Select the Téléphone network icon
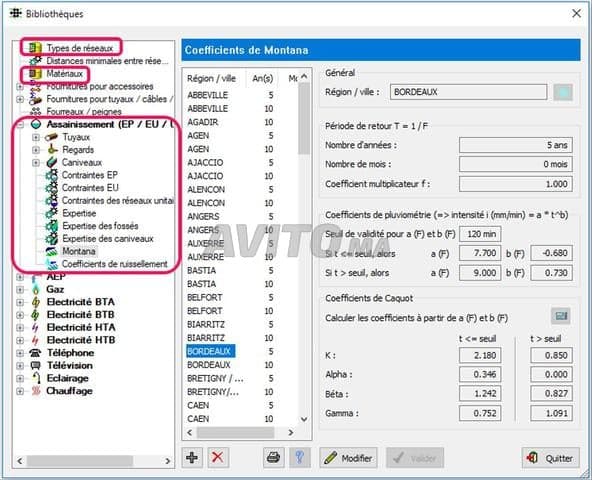The width and height of the screenshot is (592, 480). click(35, 353)
